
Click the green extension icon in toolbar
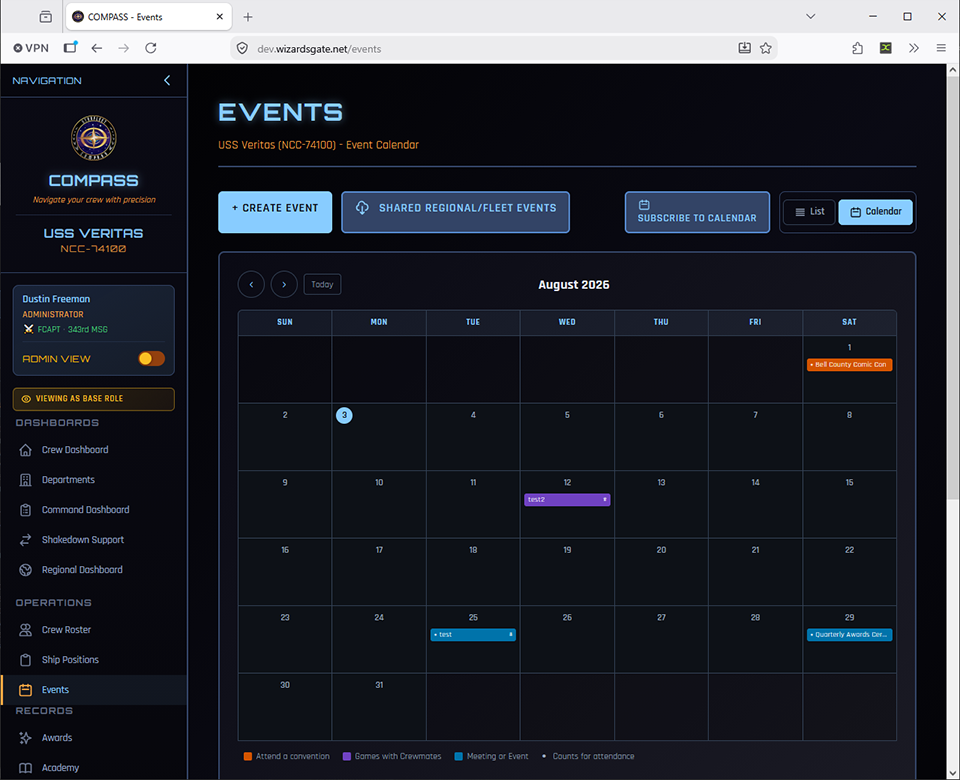point(885,48)
